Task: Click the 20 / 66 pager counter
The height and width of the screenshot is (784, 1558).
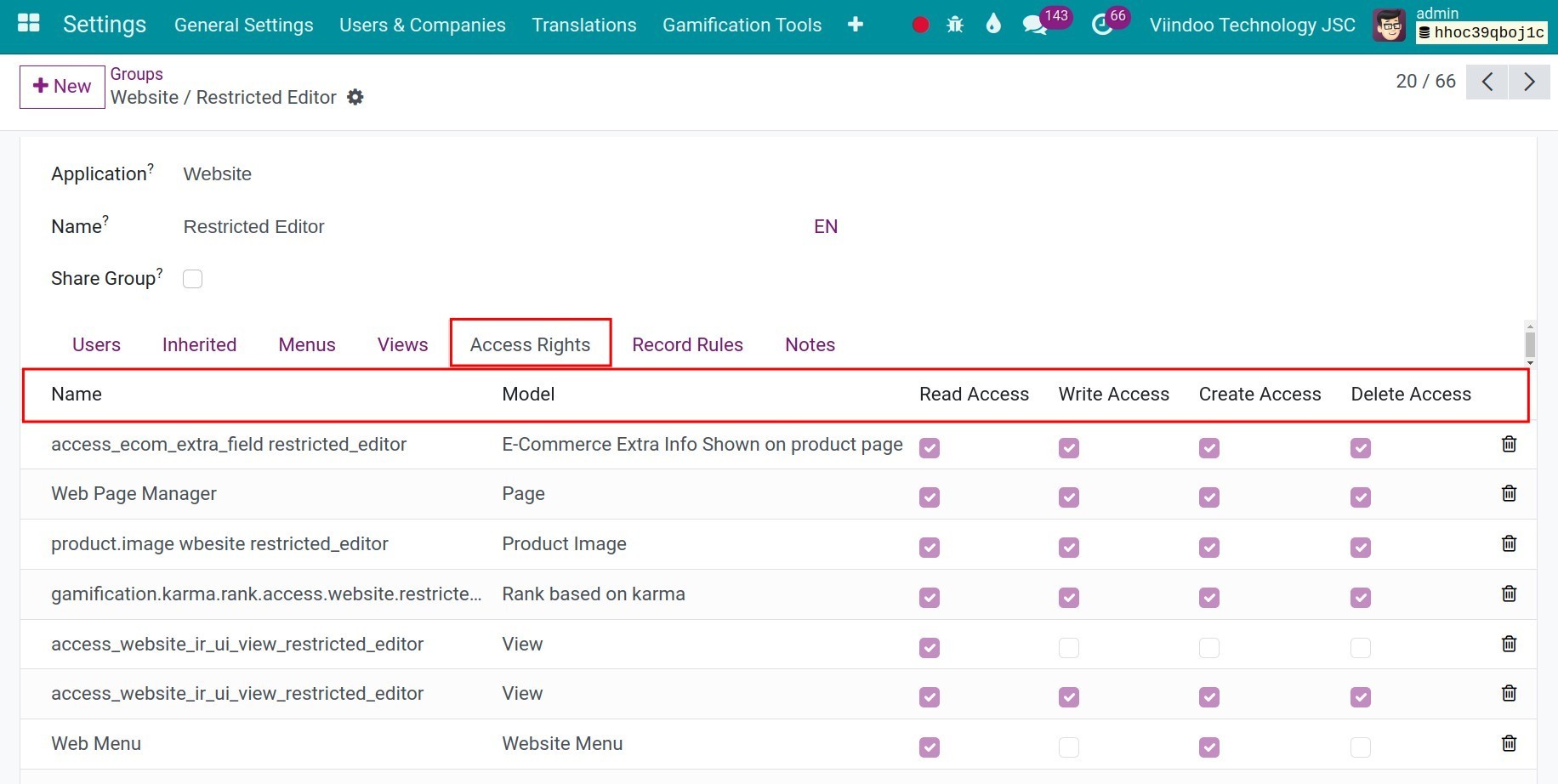Action: coord(1425,82)
